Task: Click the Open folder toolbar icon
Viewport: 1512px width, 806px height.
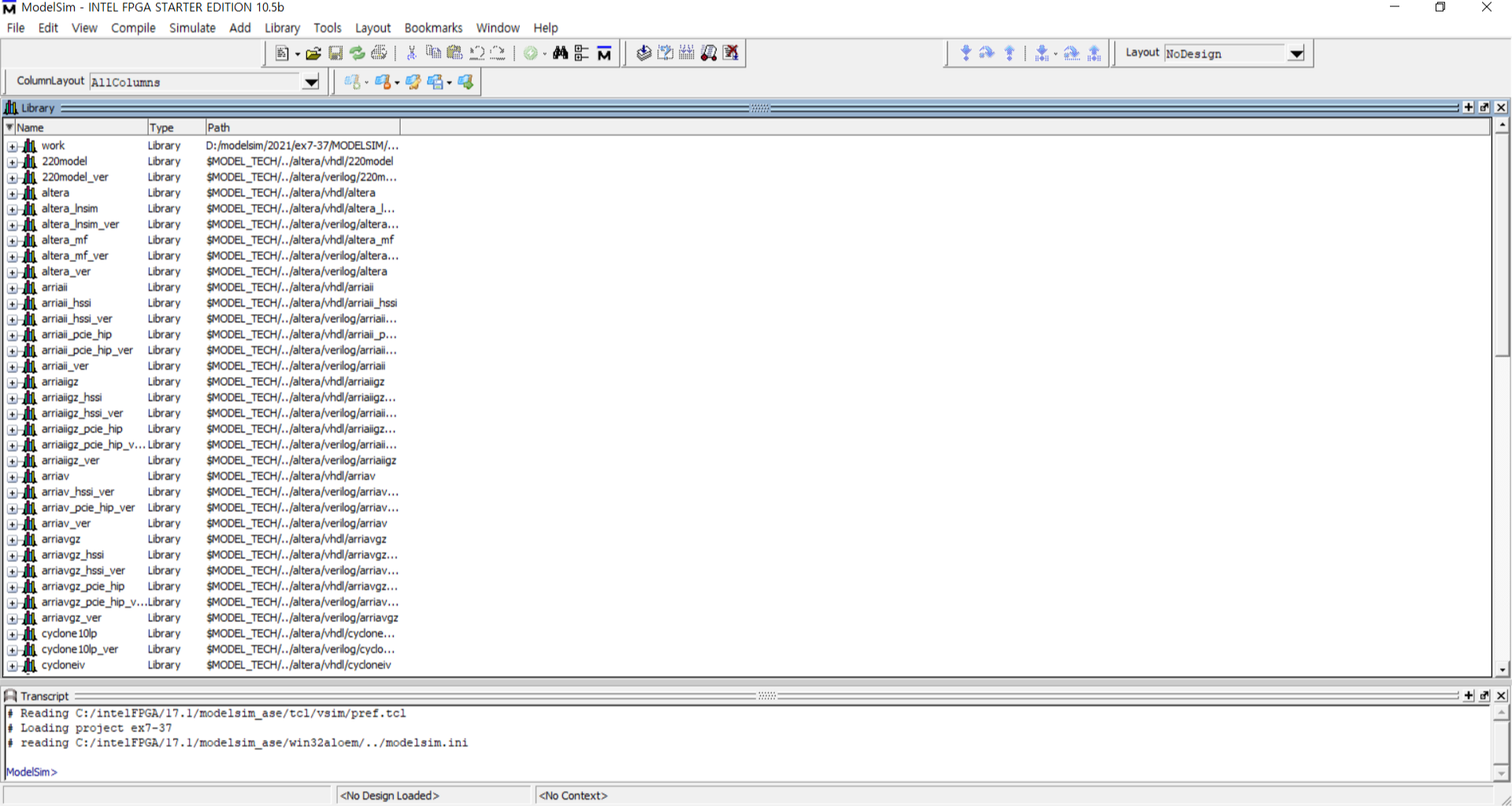Action: pos(313,53)
